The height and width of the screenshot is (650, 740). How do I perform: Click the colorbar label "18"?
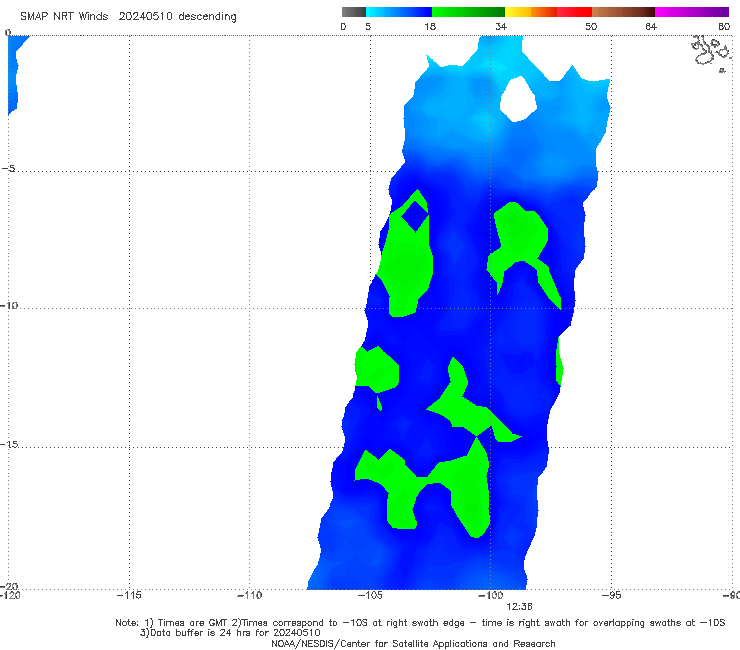coord(430,26)
